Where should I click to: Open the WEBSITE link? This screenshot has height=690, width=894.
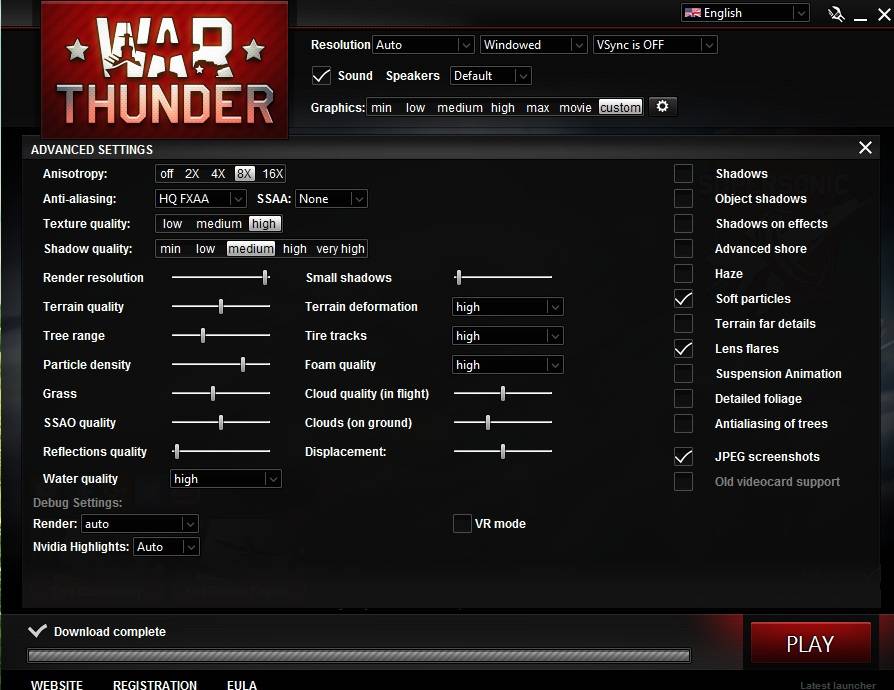[x=57, y=684]
